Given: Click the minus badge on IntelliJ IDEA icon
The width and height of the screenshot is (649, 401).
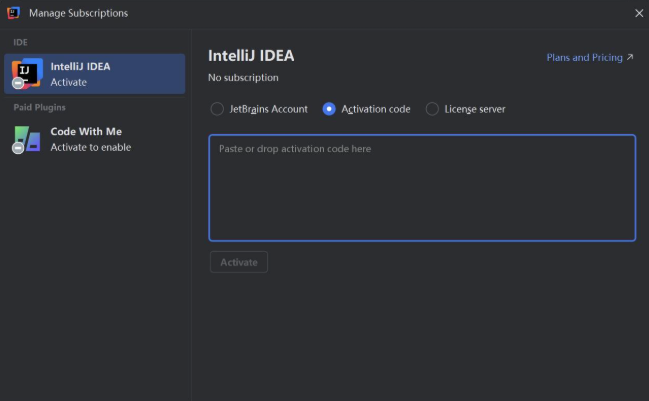Looking at the screenshot, I should [18, 83].
